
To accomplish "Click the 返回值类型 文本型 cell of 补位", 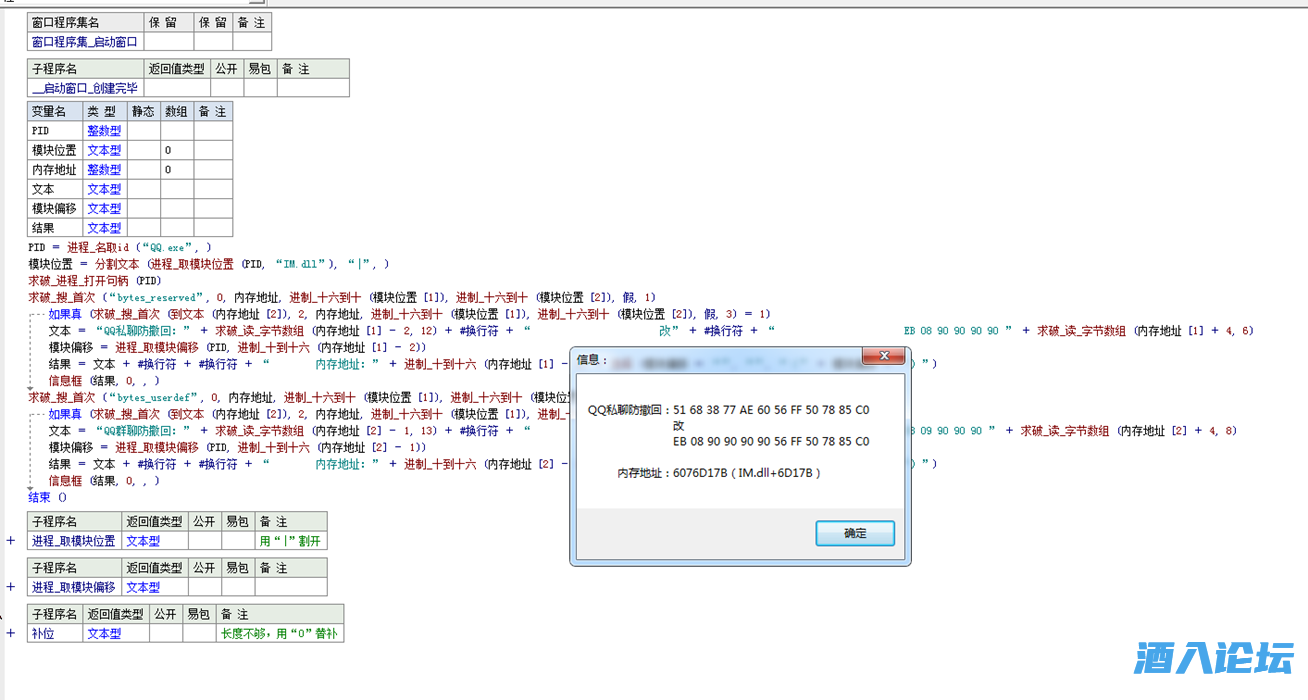I will [104, 633].
